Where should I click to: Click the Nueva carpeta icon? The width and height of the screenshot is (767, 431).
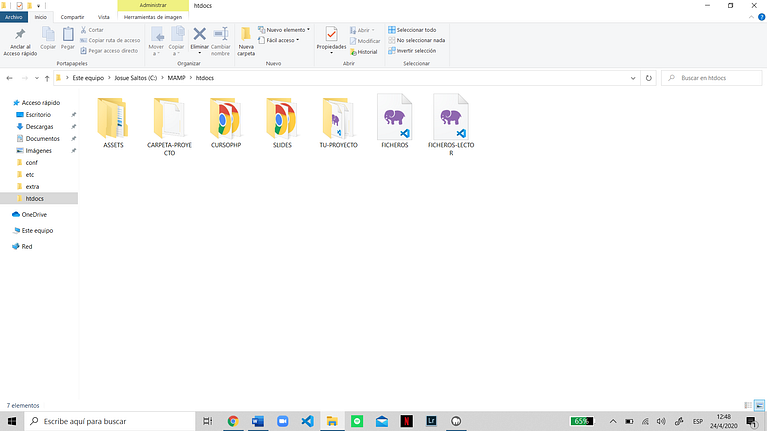246,34
